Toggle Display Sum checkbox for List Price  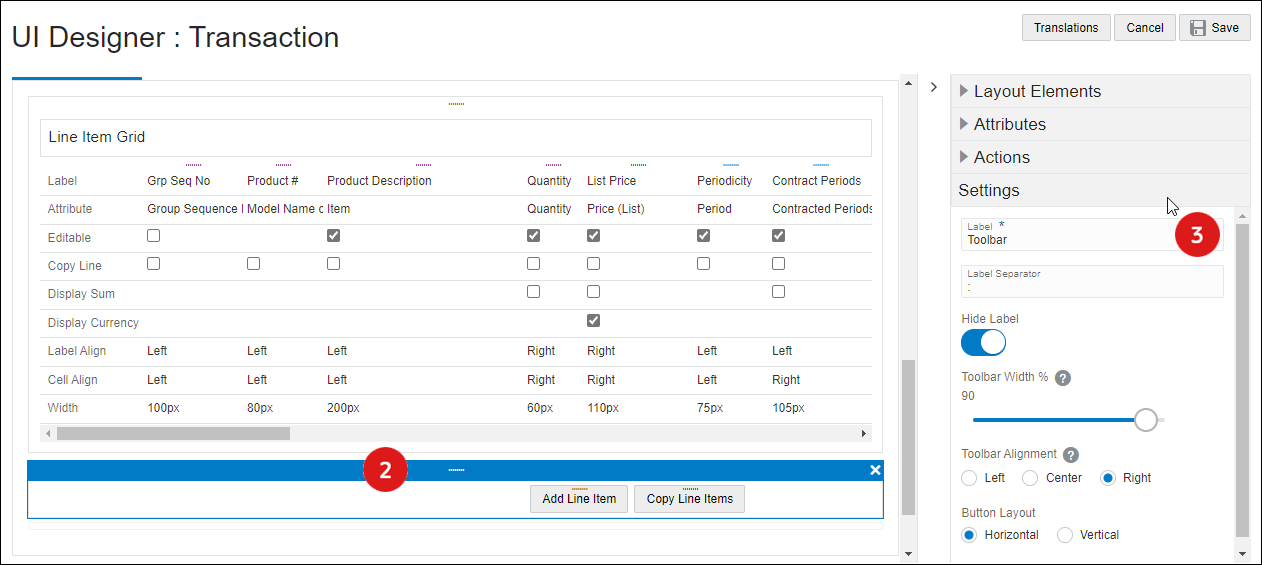pyautogui.click(x=594, y=292)
